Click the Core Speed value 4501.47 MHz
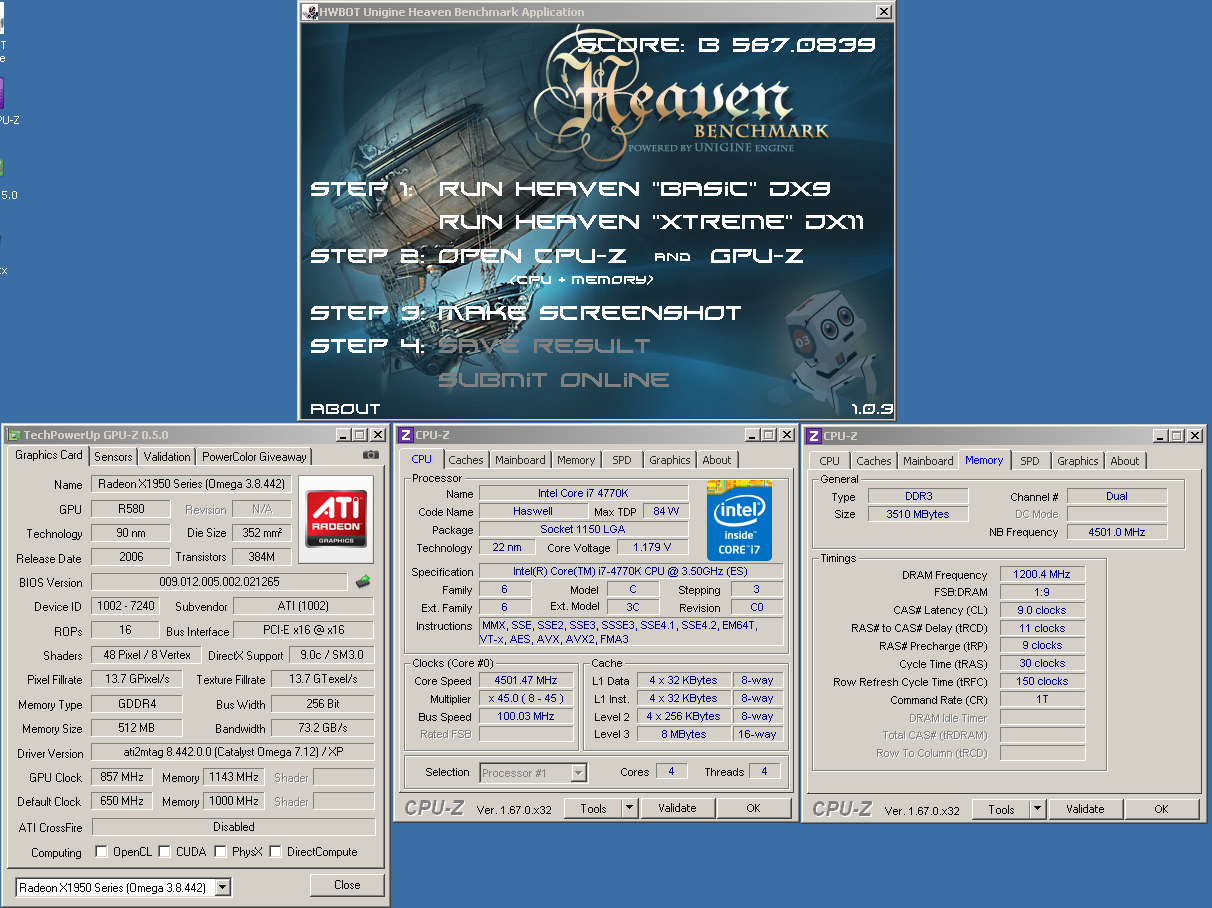1212x908 pixels. [x=526, y=680]
